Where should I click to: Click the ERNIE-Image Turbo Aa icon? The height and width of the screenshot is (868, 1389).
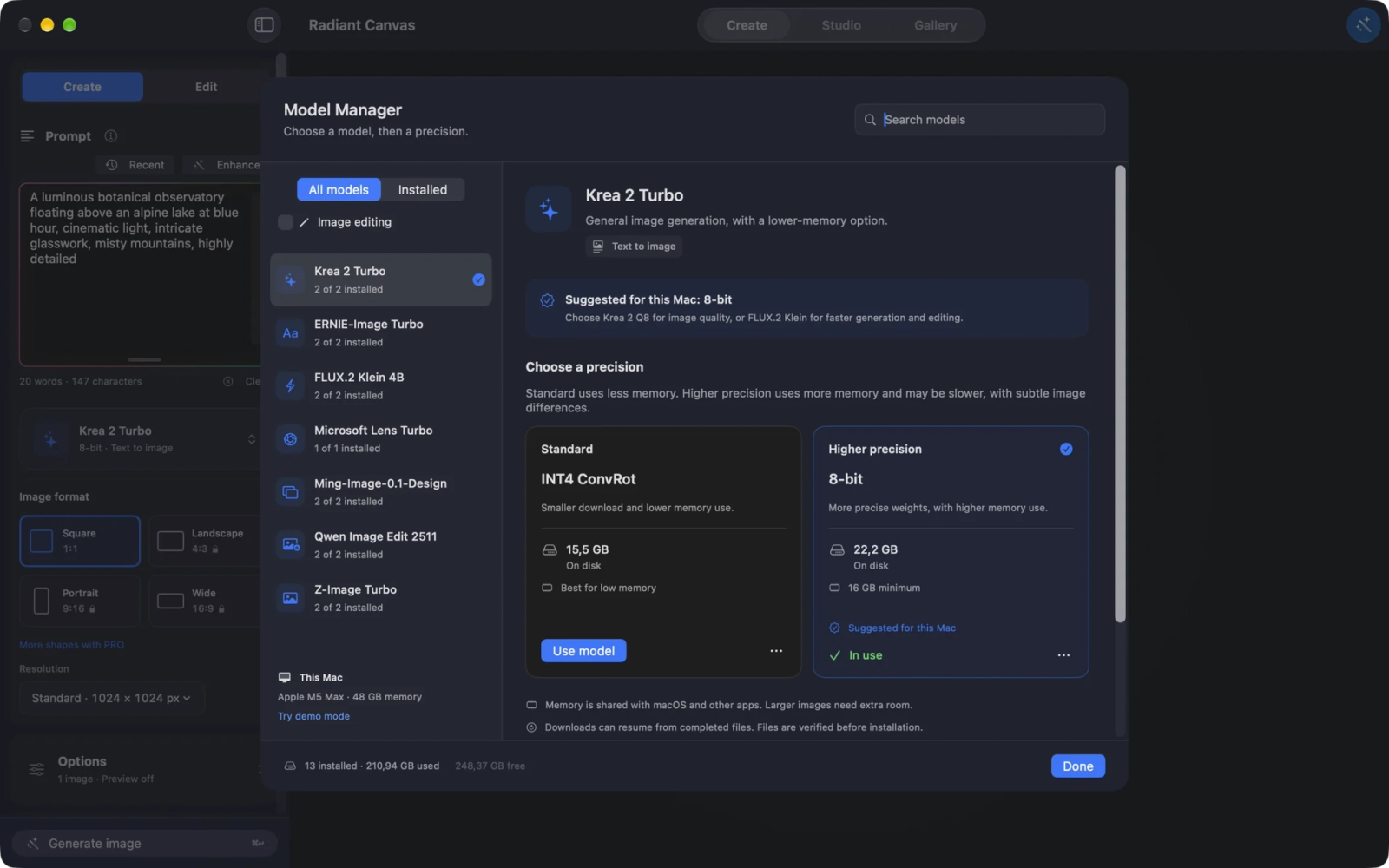click(290, 333)
